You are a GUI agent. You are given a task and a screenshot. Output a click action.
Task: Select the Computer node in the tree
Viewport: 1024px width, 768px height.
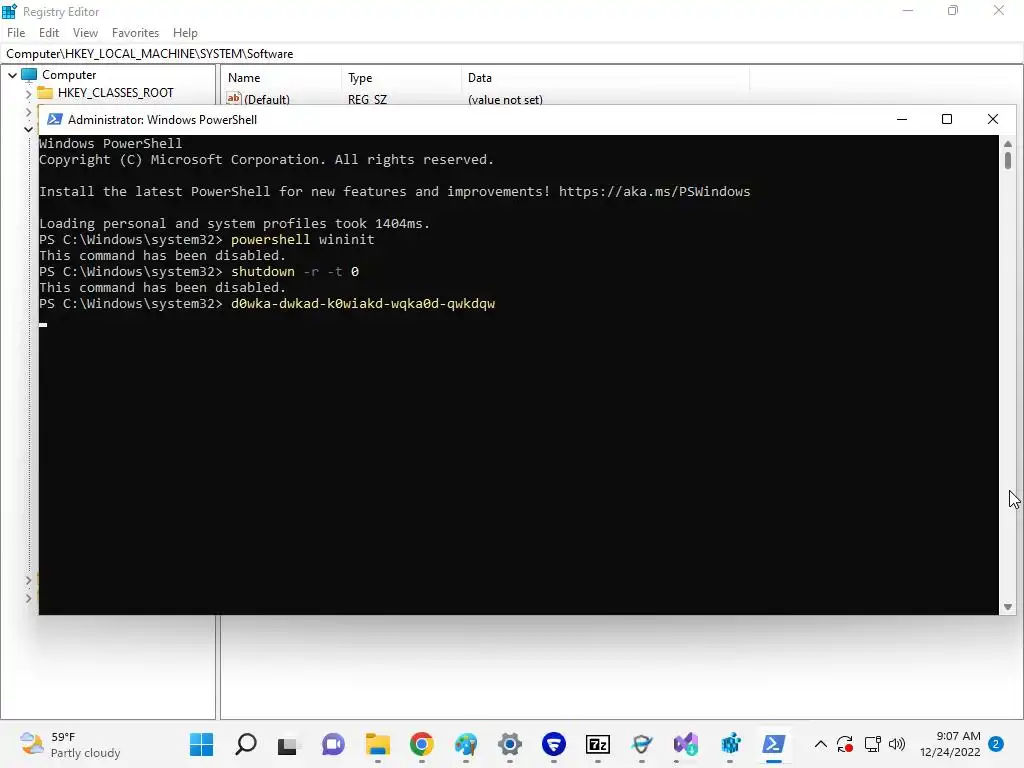coord(69,75)
